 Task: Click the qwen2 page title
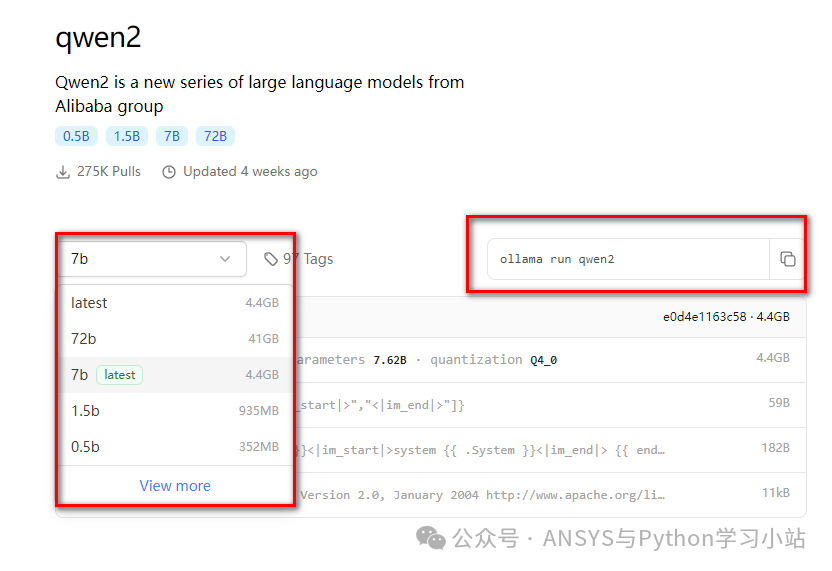(x=98, y=38)
